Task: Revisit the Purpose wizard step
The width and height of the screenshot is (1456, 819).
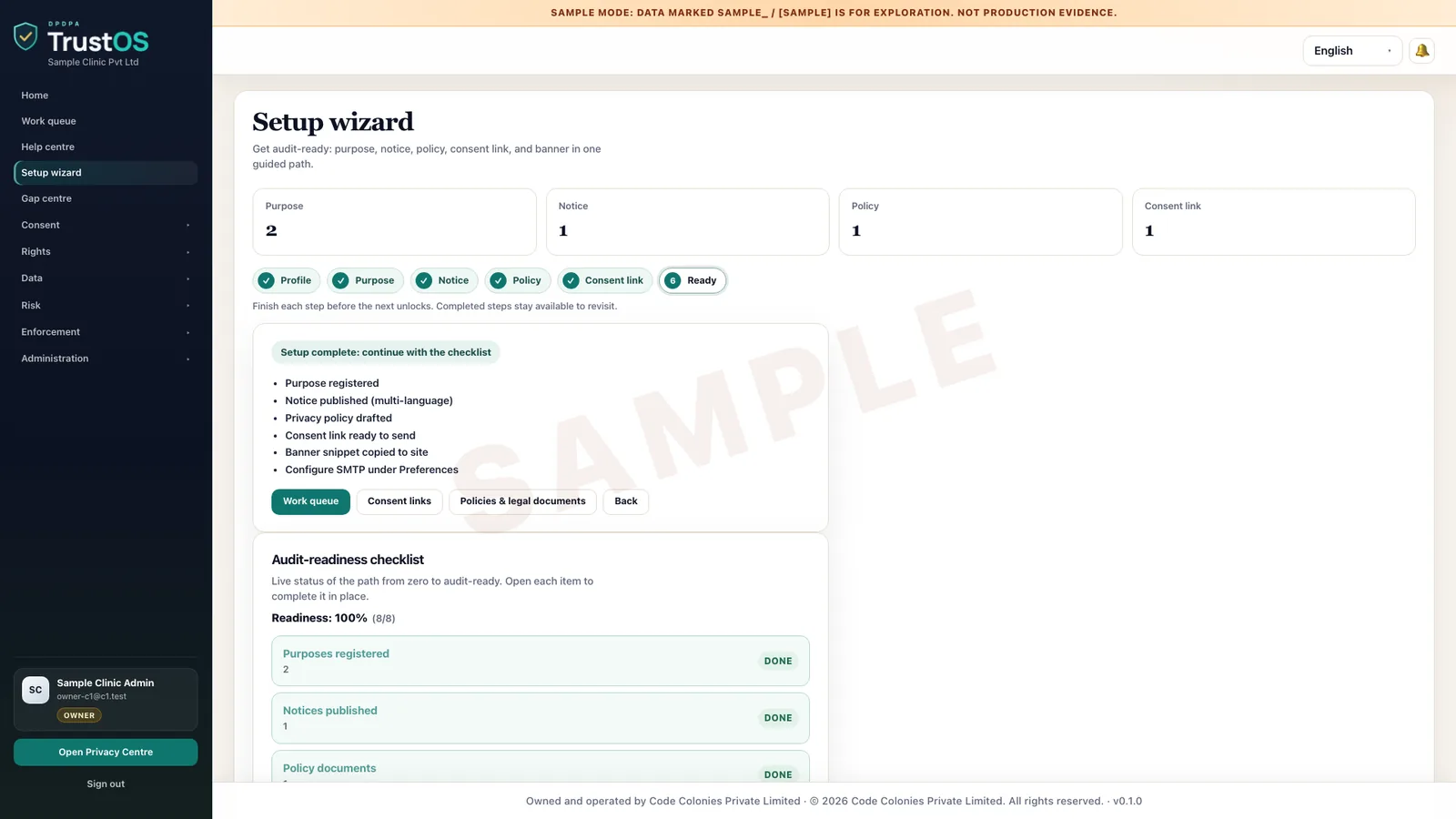Action: point(365,280)
